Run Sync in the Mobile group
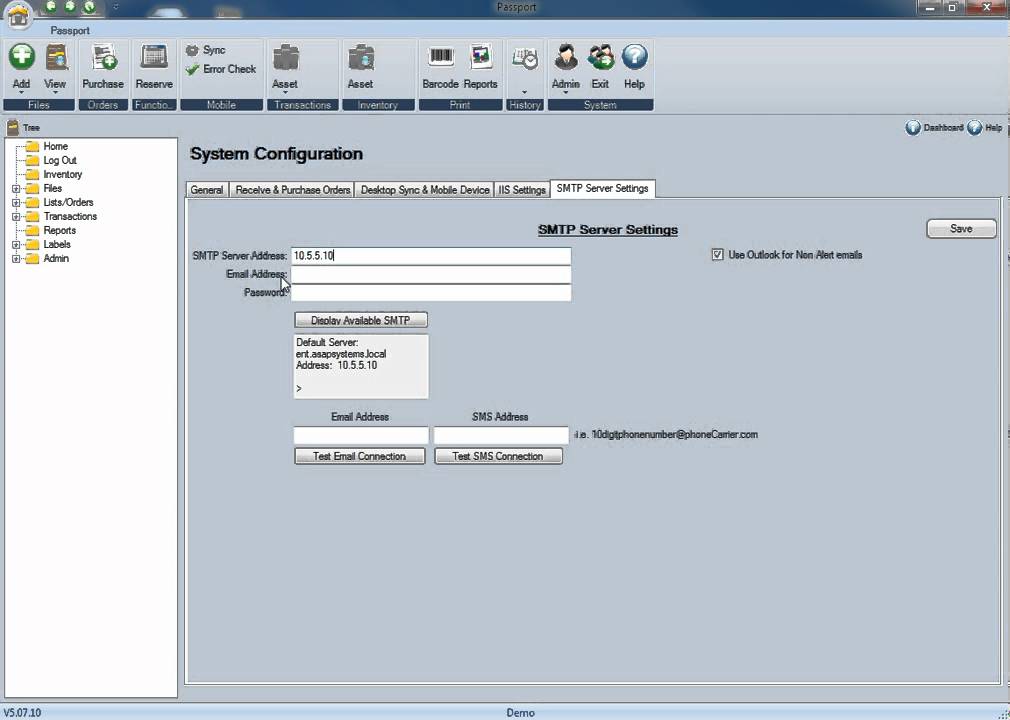 pyautogui.click(x=205, y=50)
